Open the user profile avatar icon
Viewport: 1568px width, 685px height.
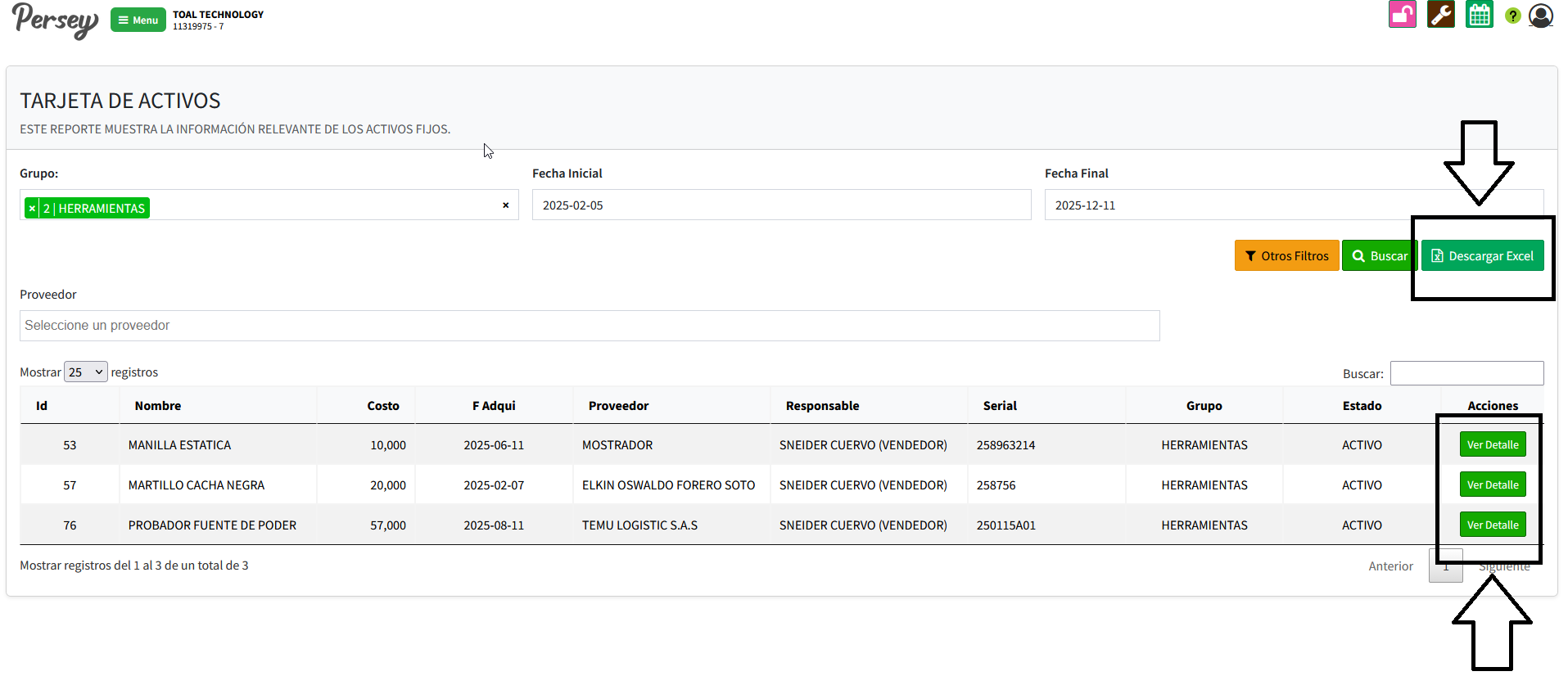pos(1540,16)
